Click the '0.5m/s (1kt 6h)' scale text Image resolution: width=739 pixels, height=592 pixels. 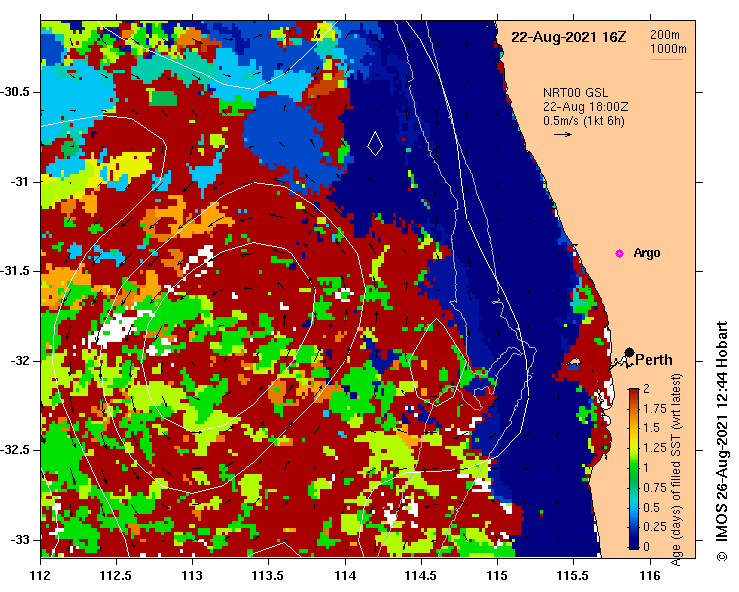[x=583, y=121]
